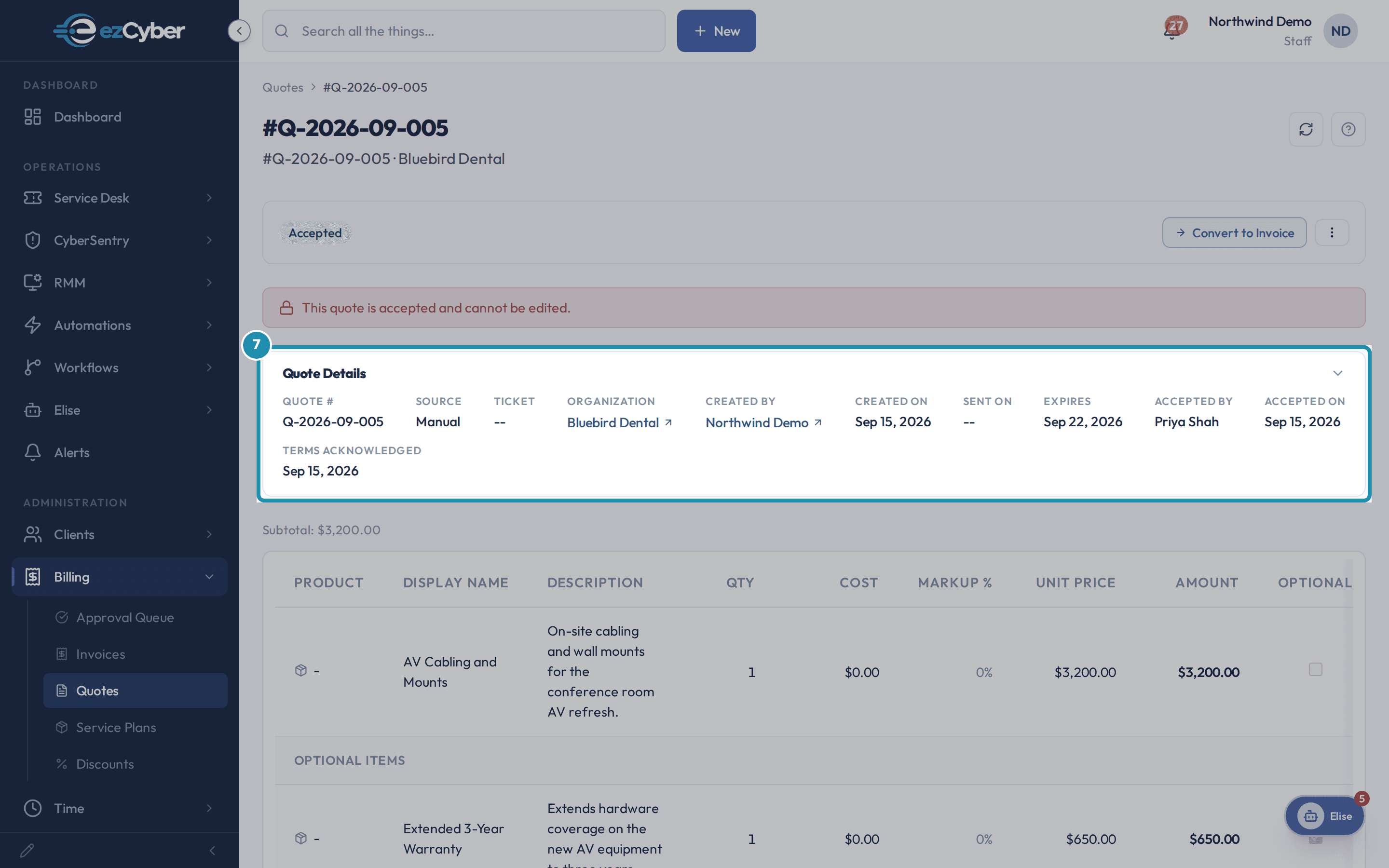
Task: Click the Priya Shah accepted-by value
Action: point(1186,422)
